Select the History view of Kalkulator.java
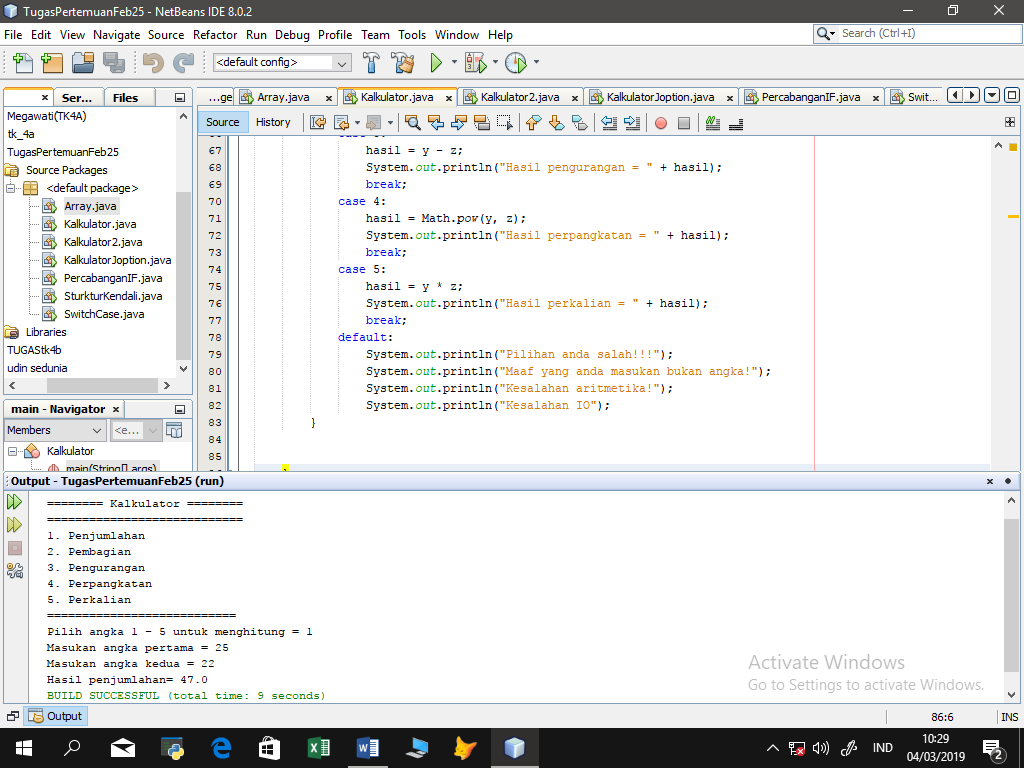The width and height of the screenshot is (1024, 768). (x=273, y=122)
